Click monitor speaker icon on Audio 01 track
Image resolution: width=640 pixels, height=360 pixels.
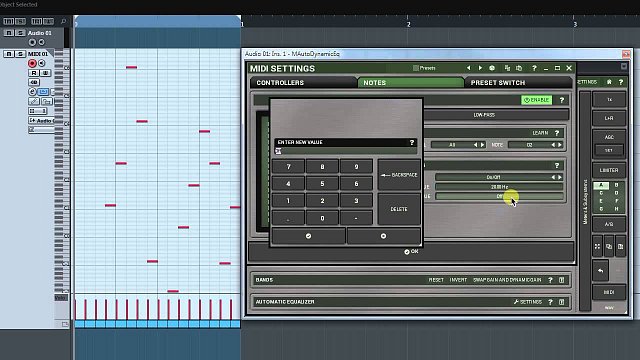[41, 42]
